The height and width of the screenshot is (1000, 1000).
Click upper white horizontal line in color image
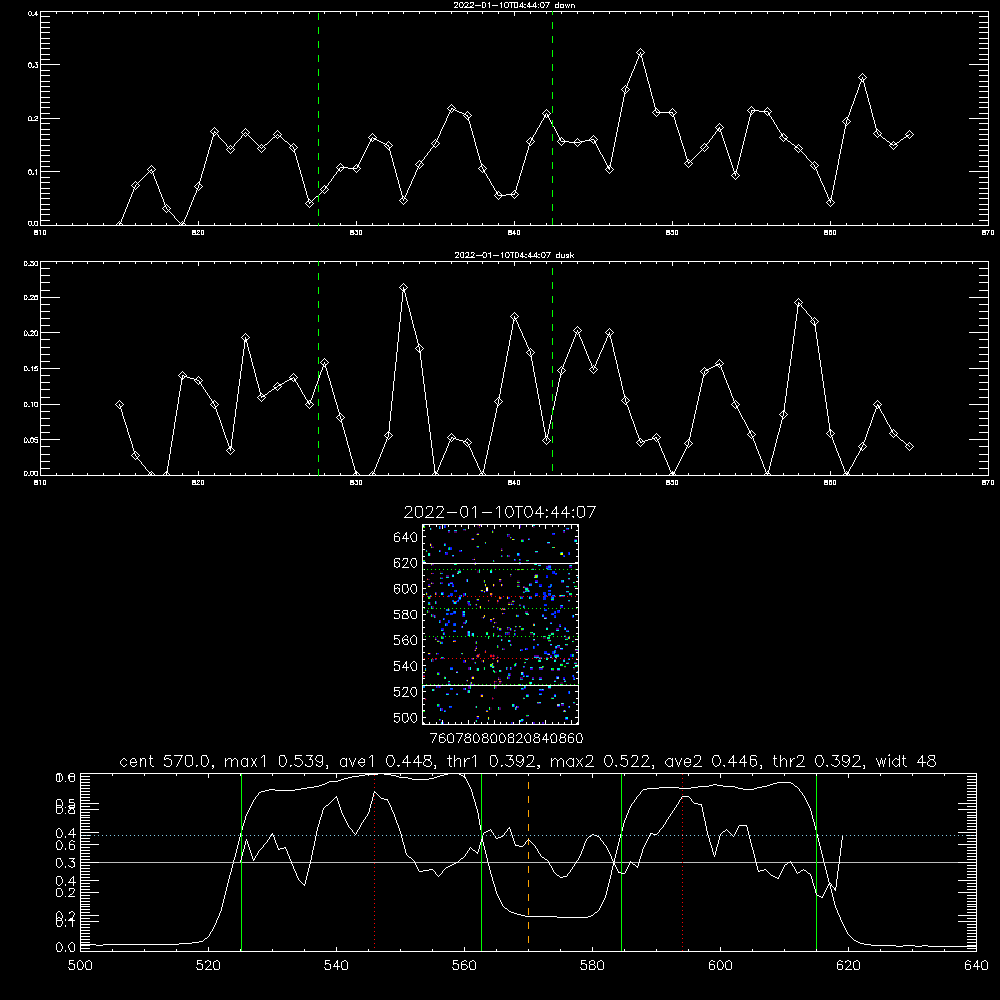[x=500, y=563]
